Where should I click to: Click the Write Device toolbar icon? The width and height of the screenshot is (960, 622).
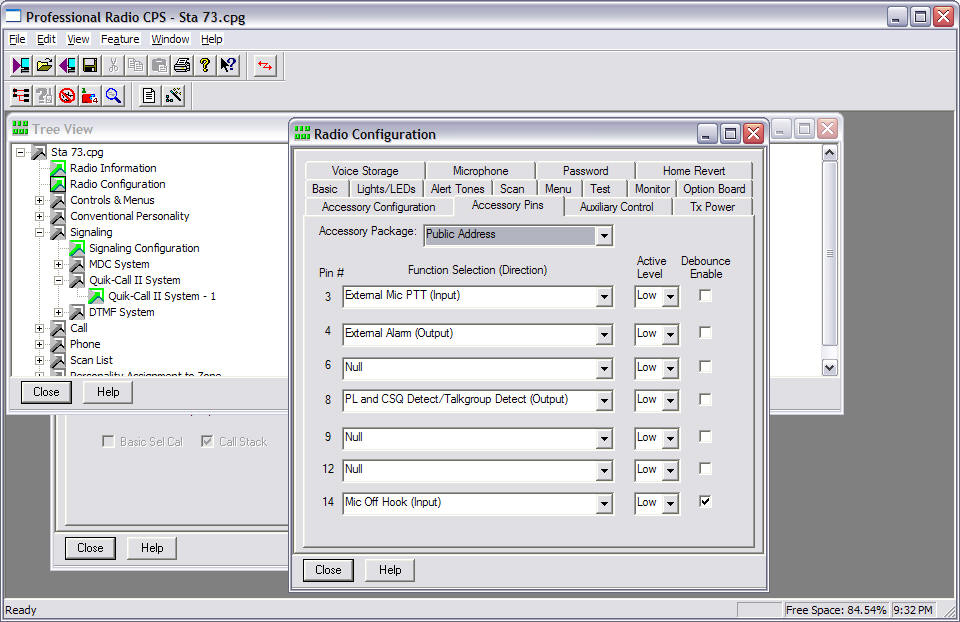click(67, 65)
